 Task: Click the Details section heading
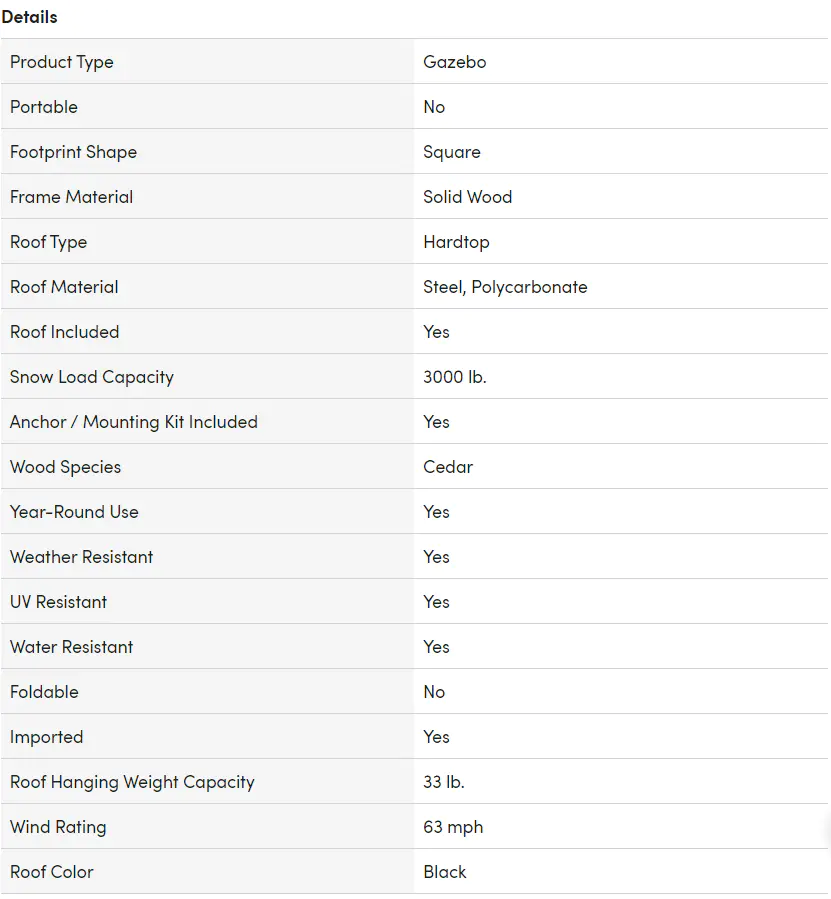(30, 17)
